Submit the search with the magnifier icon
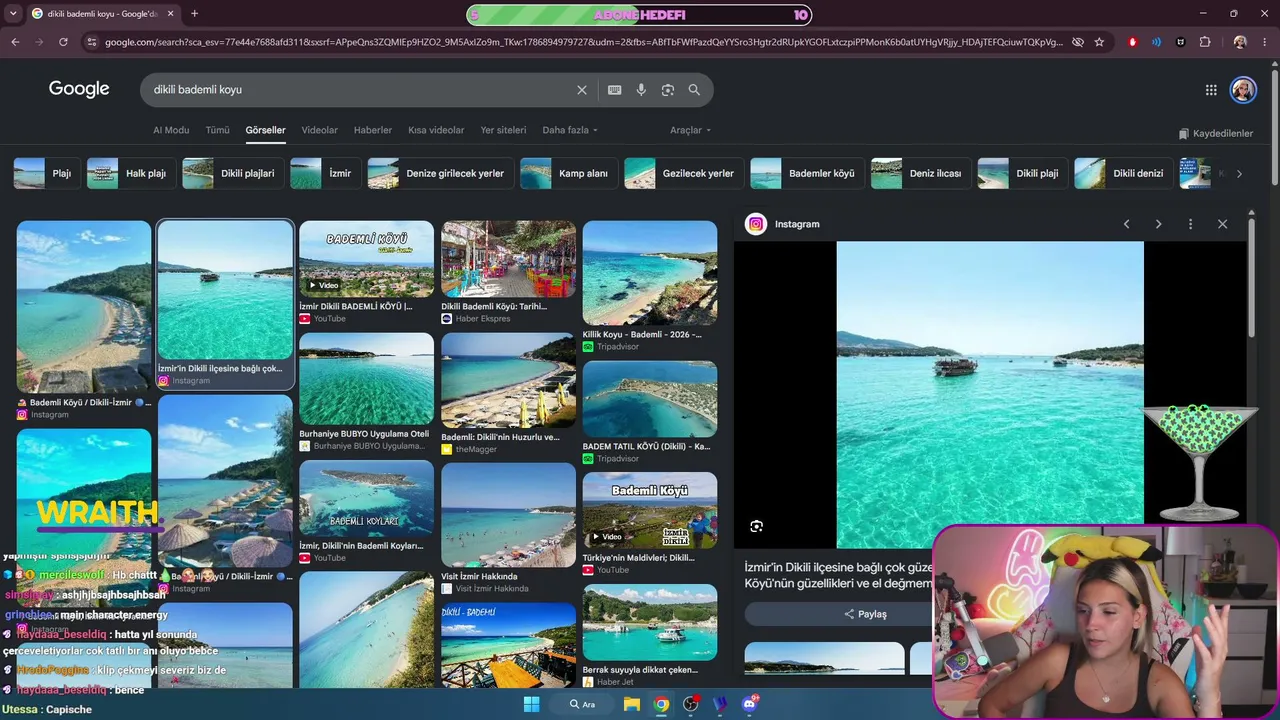Viewport: 1280px width, 720px height. point(694,90)
